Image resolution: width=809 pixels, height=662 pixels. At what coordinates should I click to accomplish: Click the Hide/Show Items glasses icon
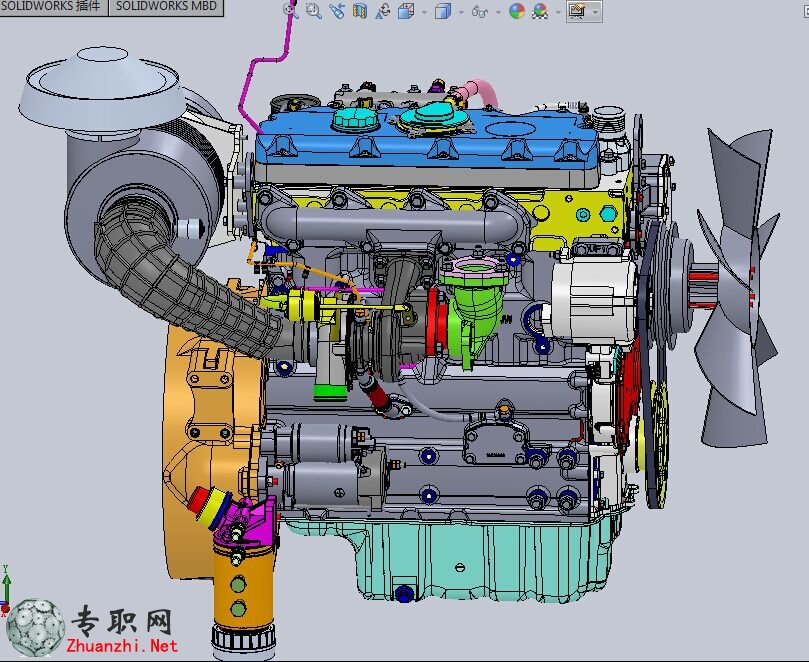tap(480, 11)
